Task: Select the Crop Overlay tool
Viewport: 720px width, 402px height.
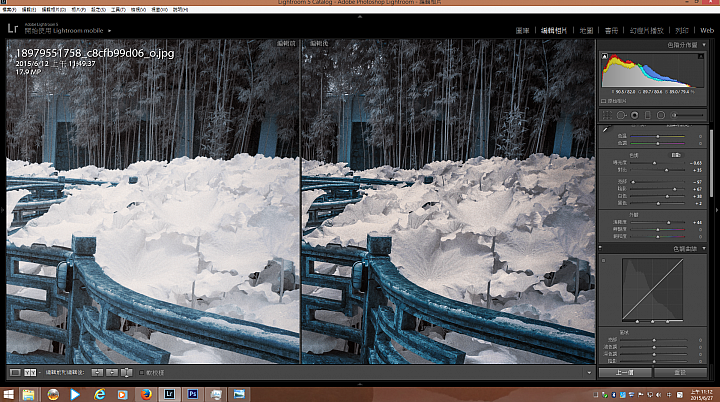Action: tap(607, 115)
